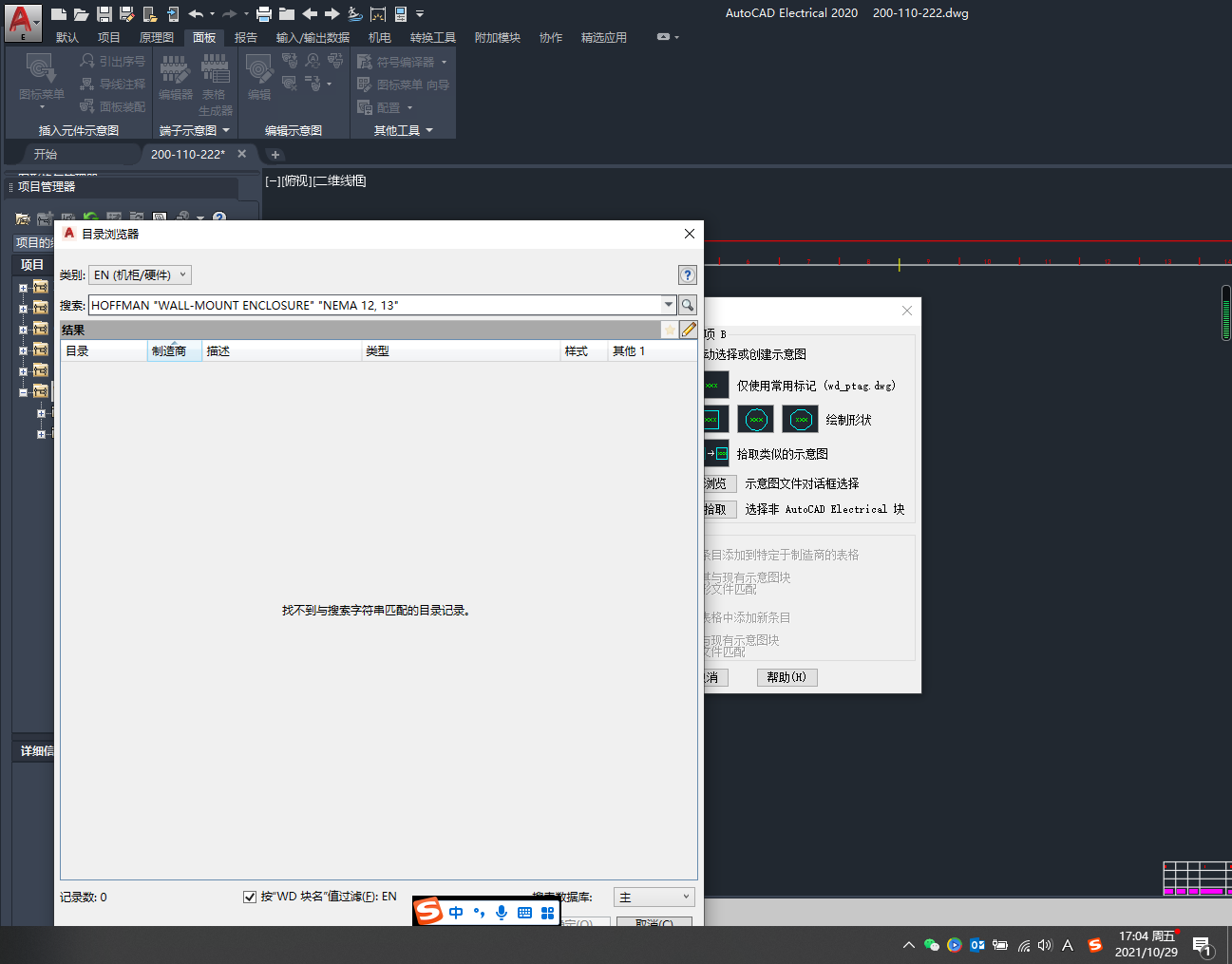Click the pencil edit icon above results
Screen dimensions: 1232x964
pyautogui.click(x=689, y=330)
